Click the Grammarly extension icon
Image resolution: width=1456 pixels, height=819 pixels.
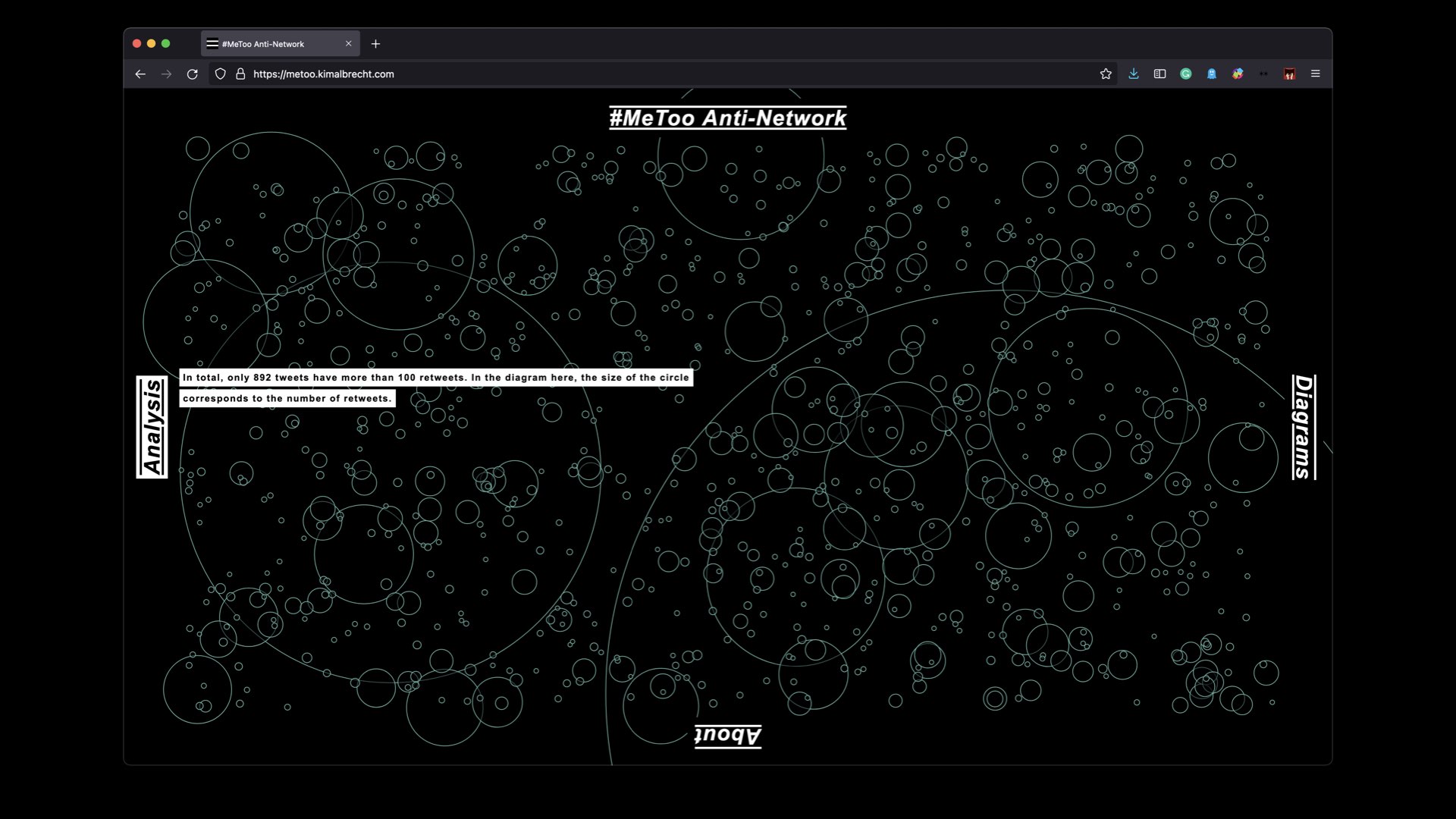click(x=1185, y=74)
